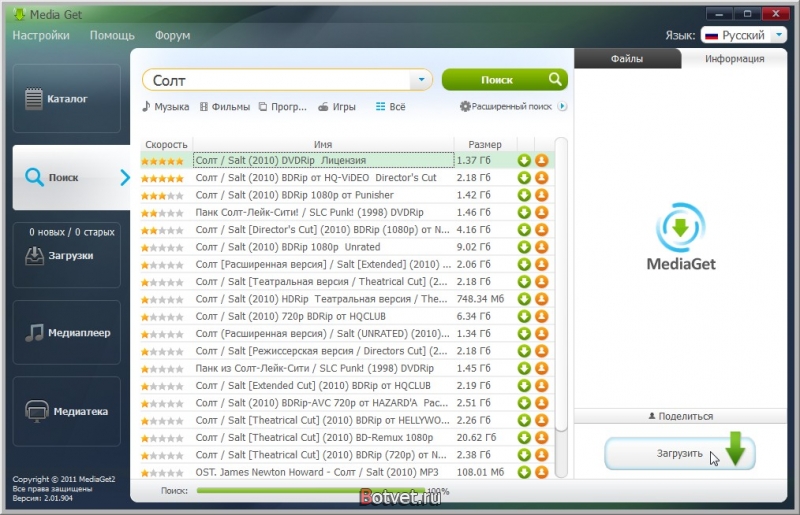800x515 pixels.
Task: Sort by Имя column header
Action: pyautogui.click(x=323, y=144)
